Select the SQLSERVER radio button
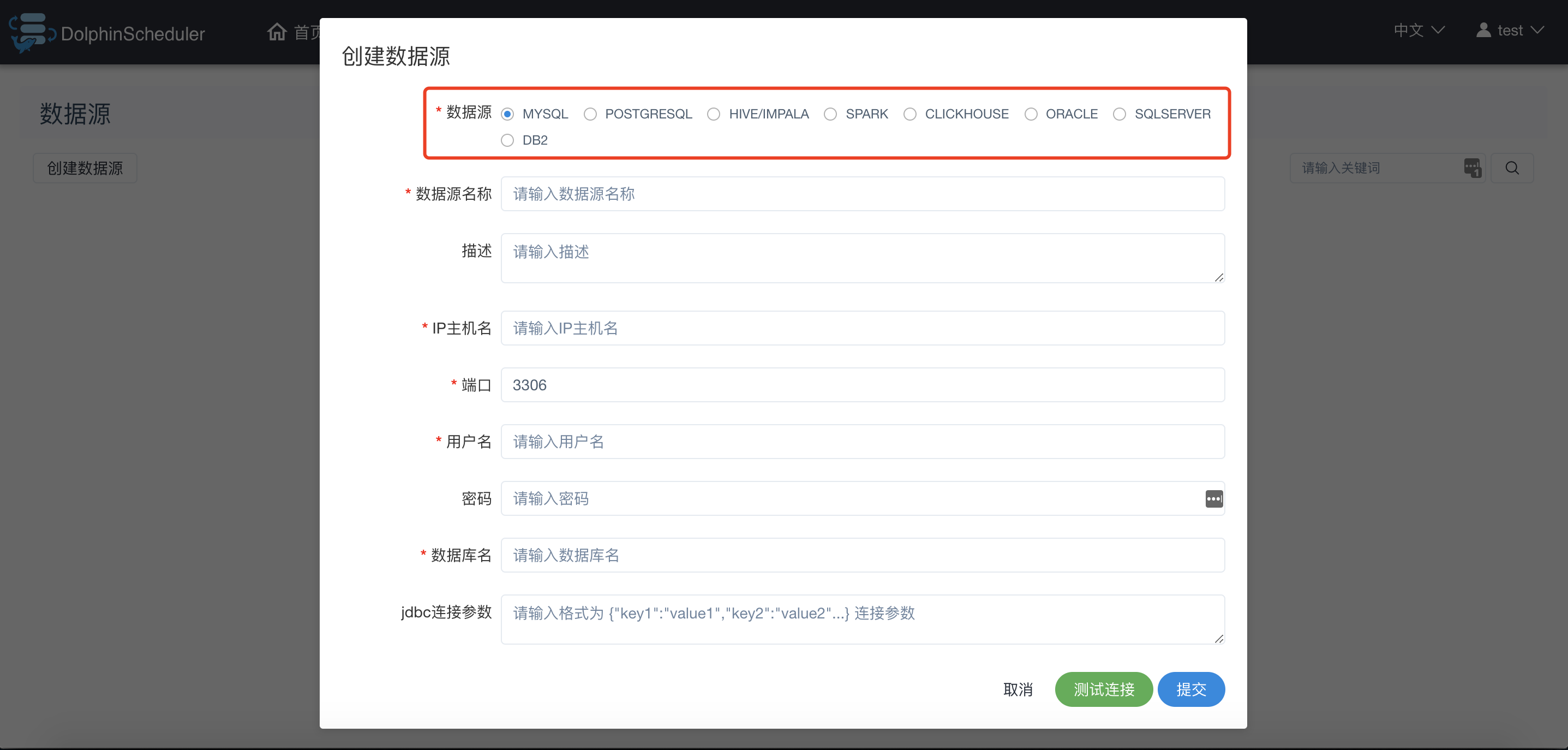 point(1120,115)
